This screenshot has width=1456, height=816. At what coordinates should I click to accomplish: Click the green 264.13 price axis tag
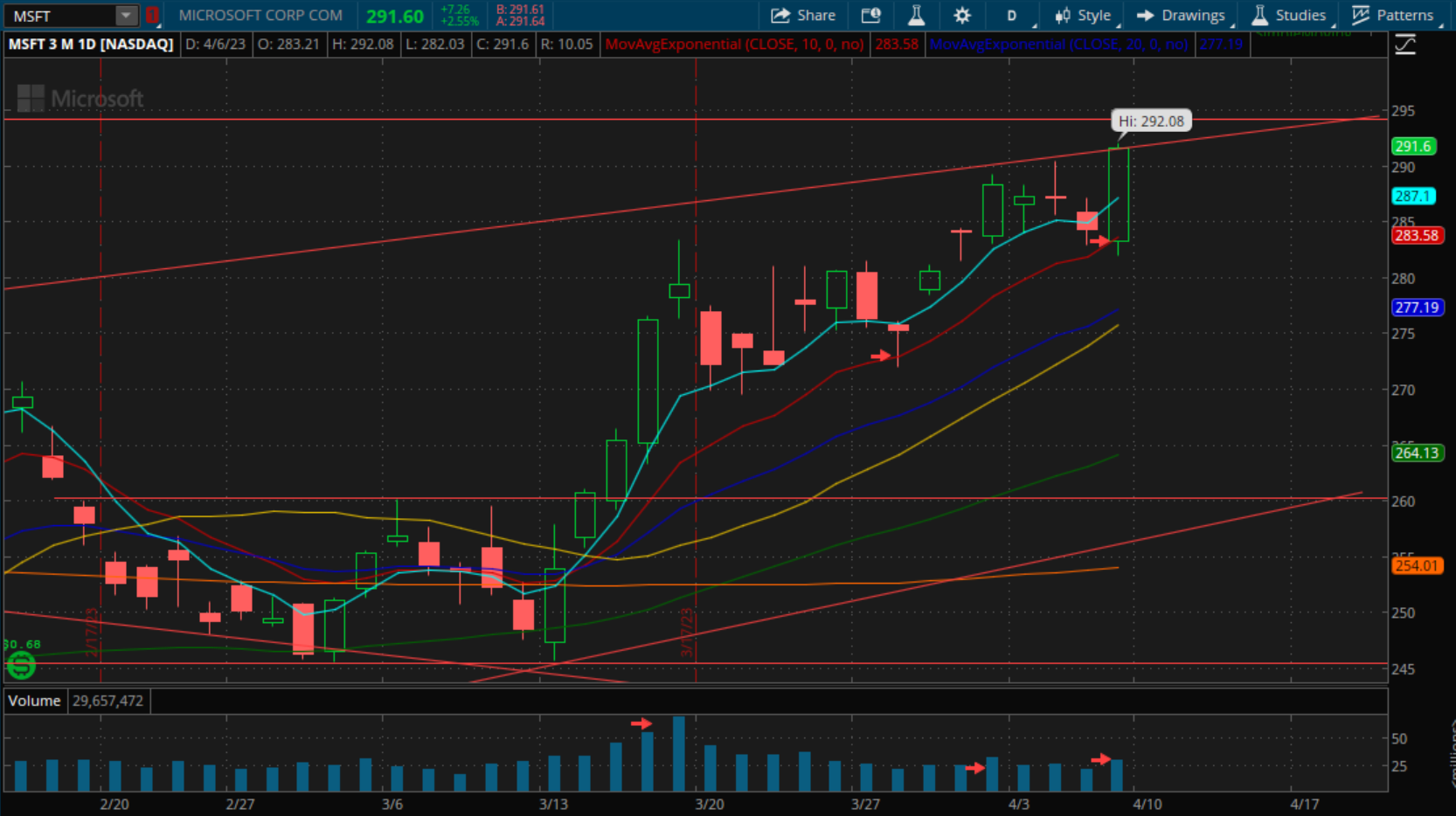(1416, 453)
